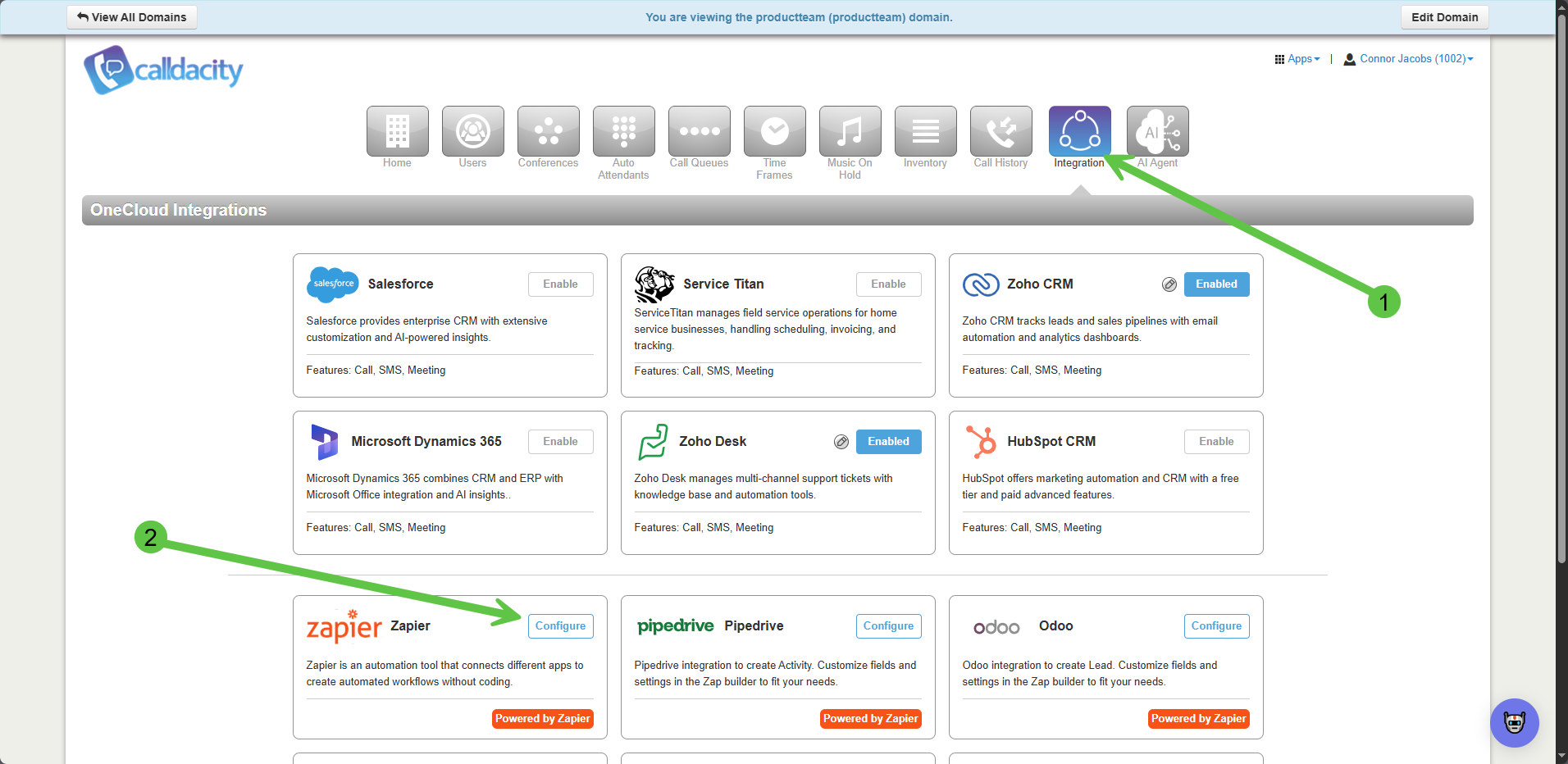
Task: Go to Conferences section icon
Action: click(548, 131)
